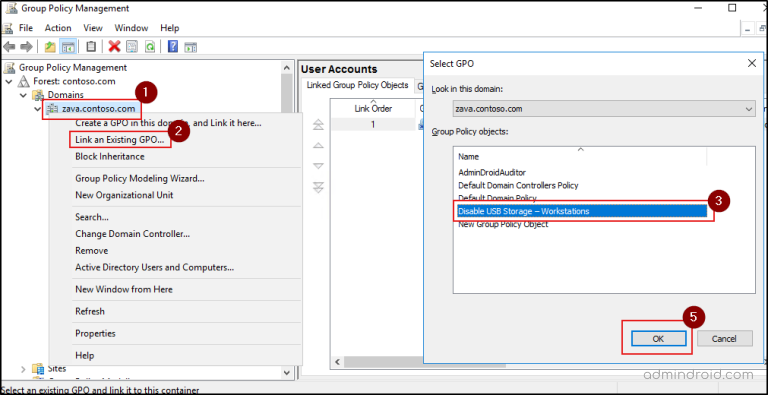Click left arrow of horizontal scrollbar

(336, 362)
